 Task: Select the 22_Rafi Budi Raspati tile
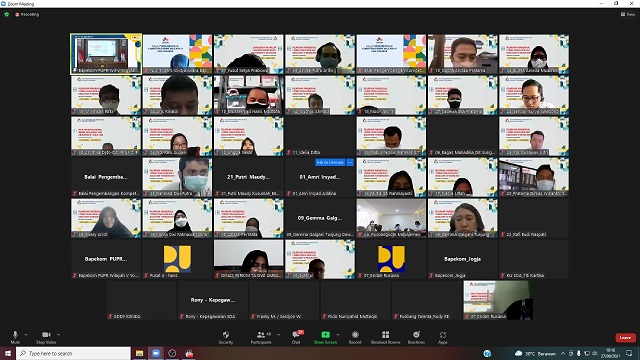coord(534,218)
